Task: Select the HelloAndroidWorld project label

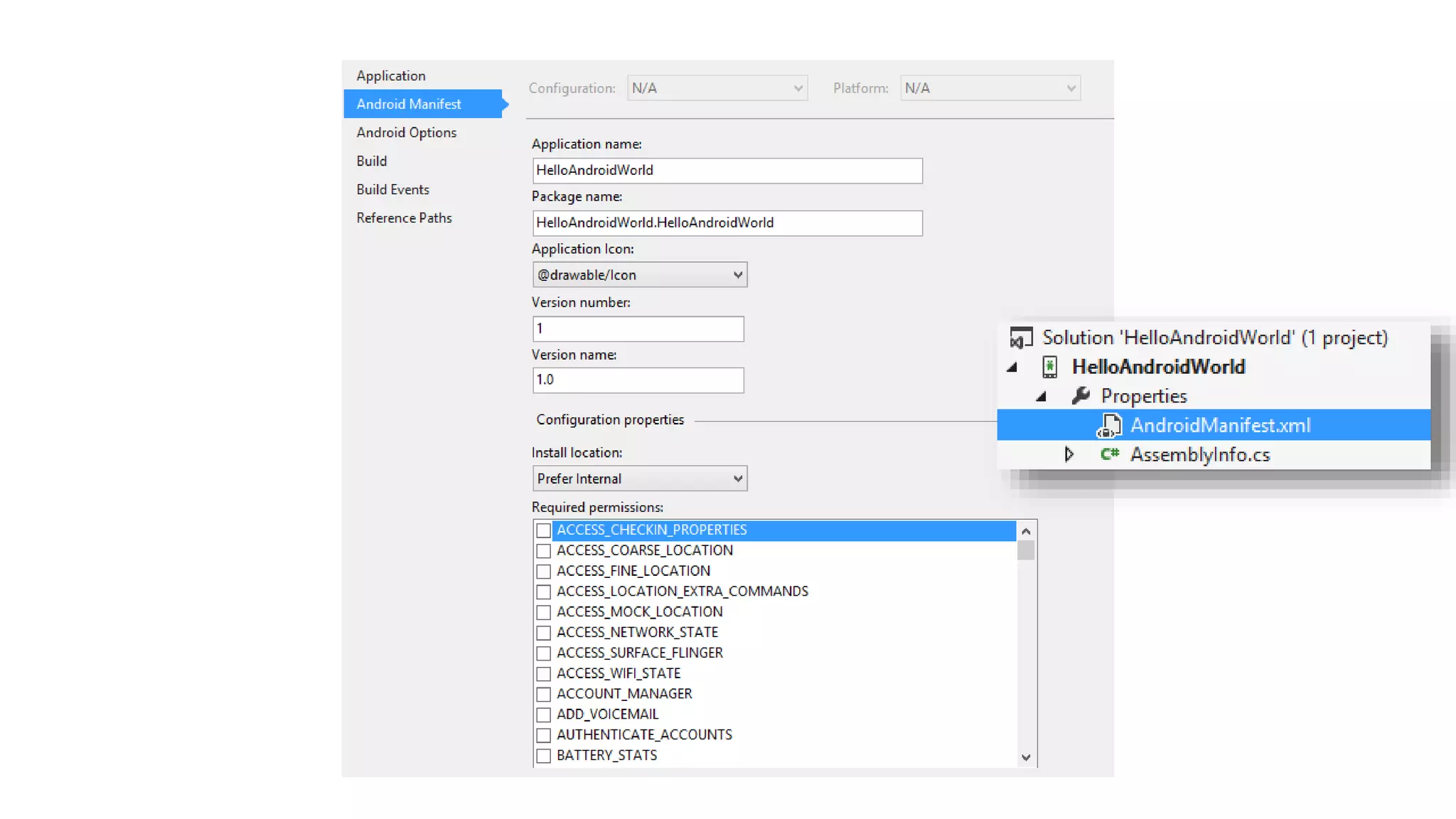Action: [1159, 367]
